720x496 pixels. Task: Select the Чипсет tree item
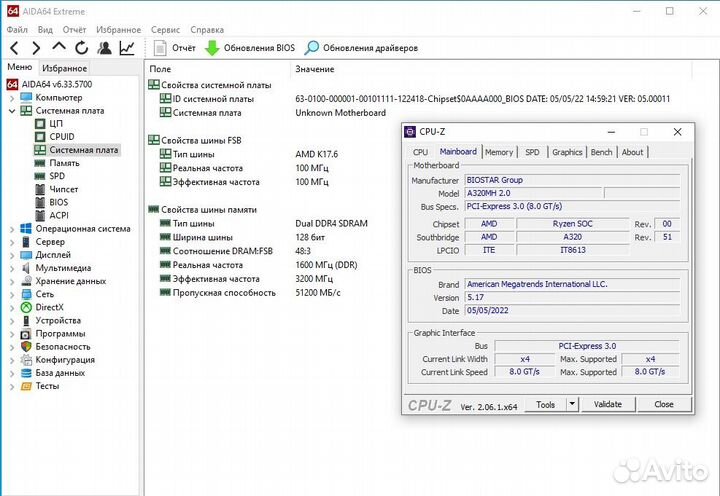click(64, 189)
